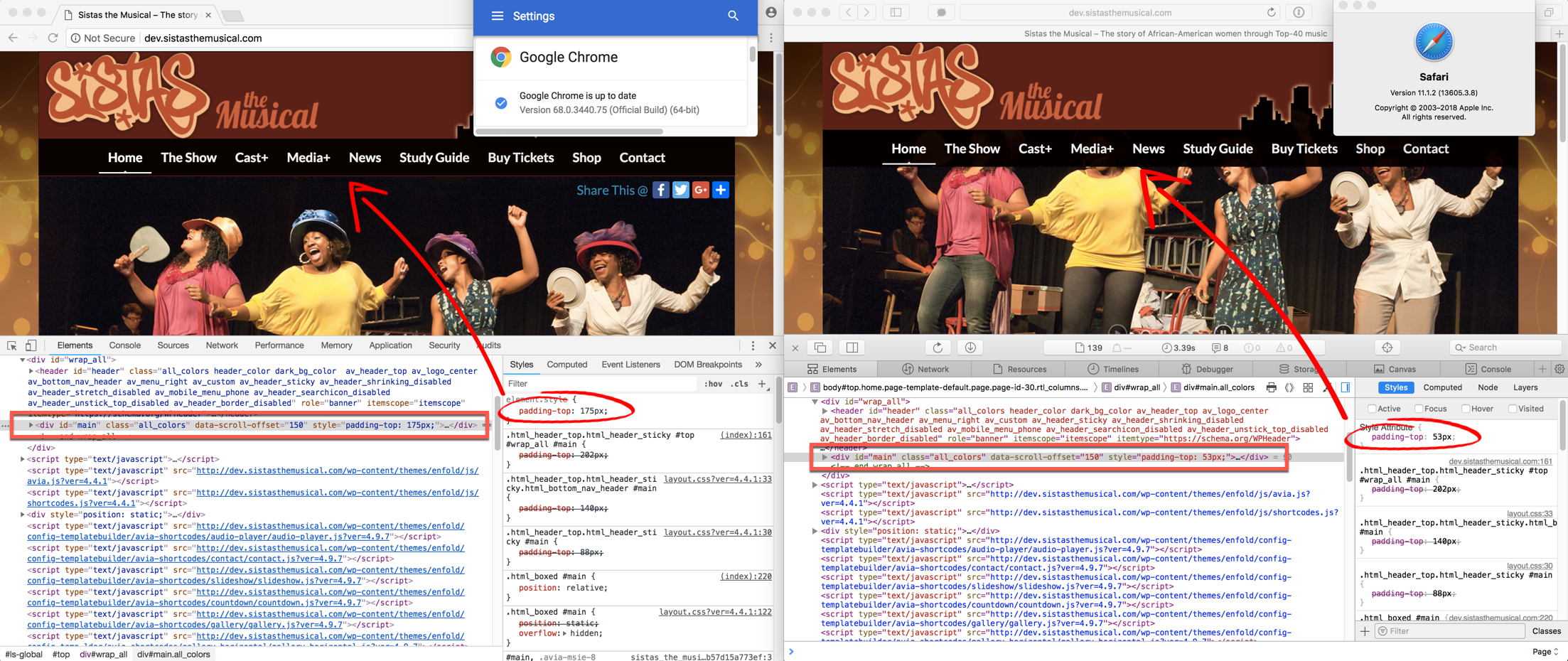Dock Safari inspector to the side
The image size is (1568, 661).
point(852,348)
